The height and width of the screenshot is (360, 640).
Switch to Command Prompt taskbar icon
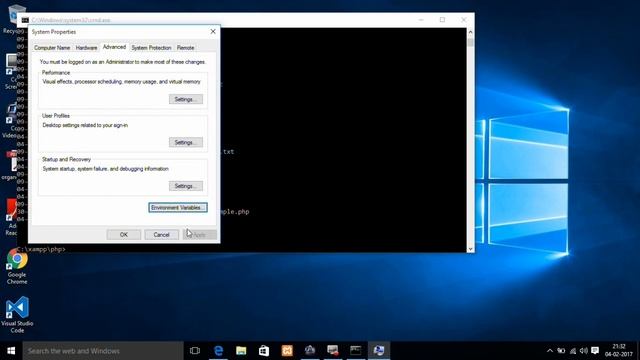(356, 351)
